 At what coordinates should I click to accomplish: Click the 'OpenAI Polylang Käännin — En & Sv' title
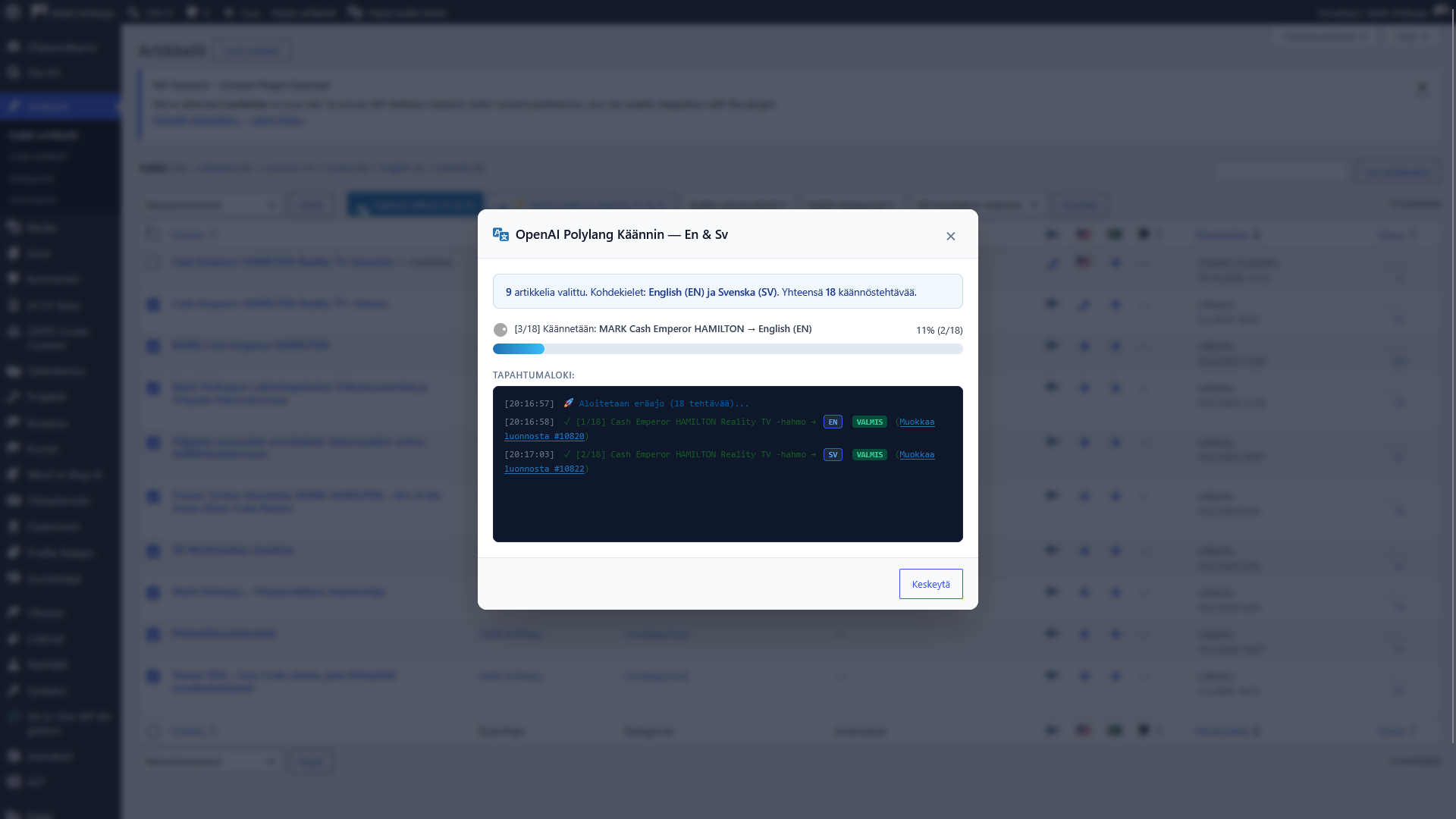pos(622,235)
